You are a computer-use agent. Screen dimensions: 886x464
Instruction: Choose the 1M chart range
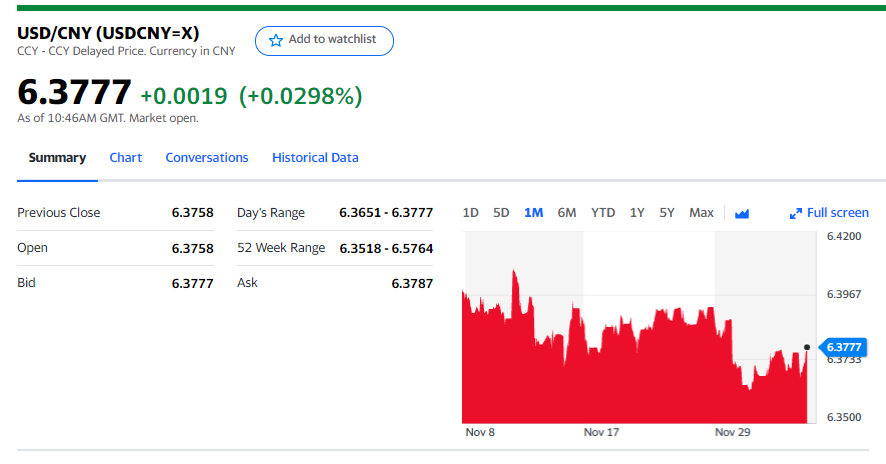(x=534, y=213)
